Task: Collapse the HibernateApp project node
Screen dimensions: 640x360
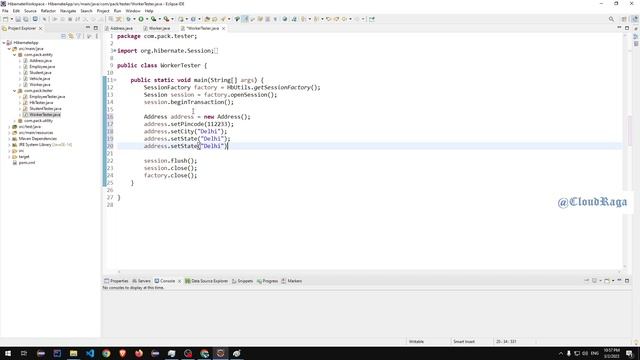Action: [x=4, y=42]
